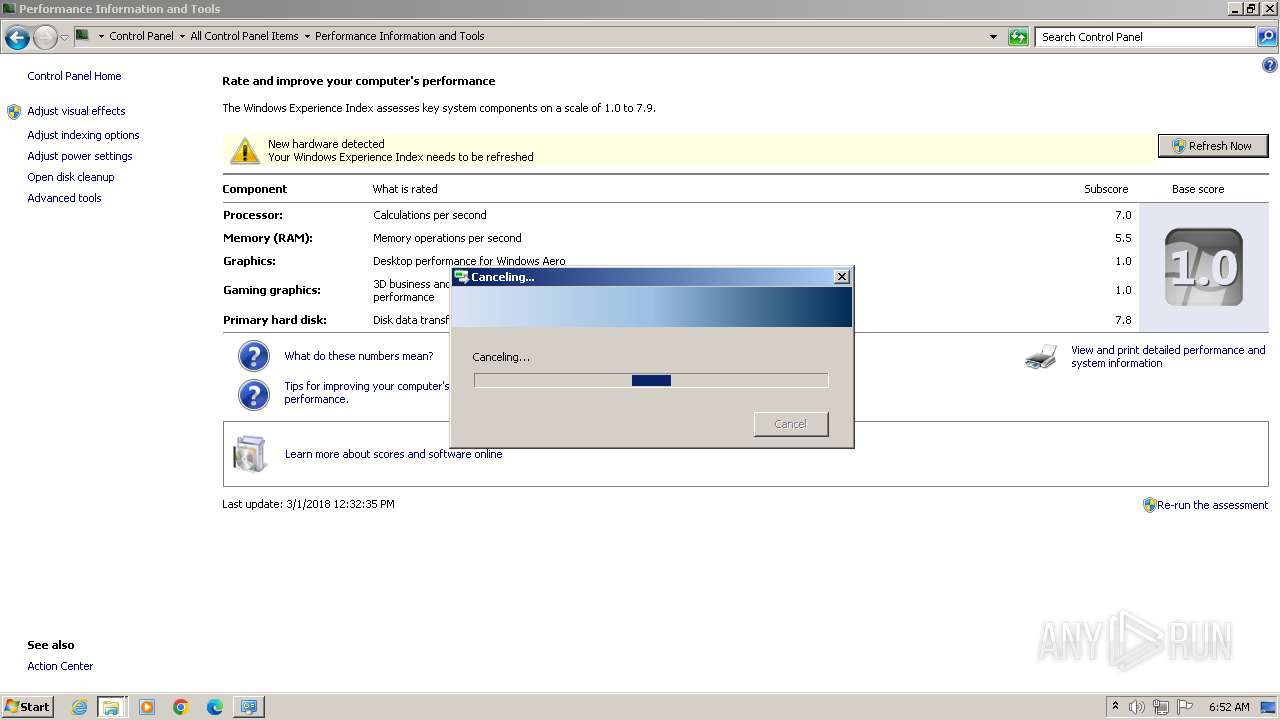Click the address bar refresh icon
Screen dimensions: 1280x720
click(1018, 37)
